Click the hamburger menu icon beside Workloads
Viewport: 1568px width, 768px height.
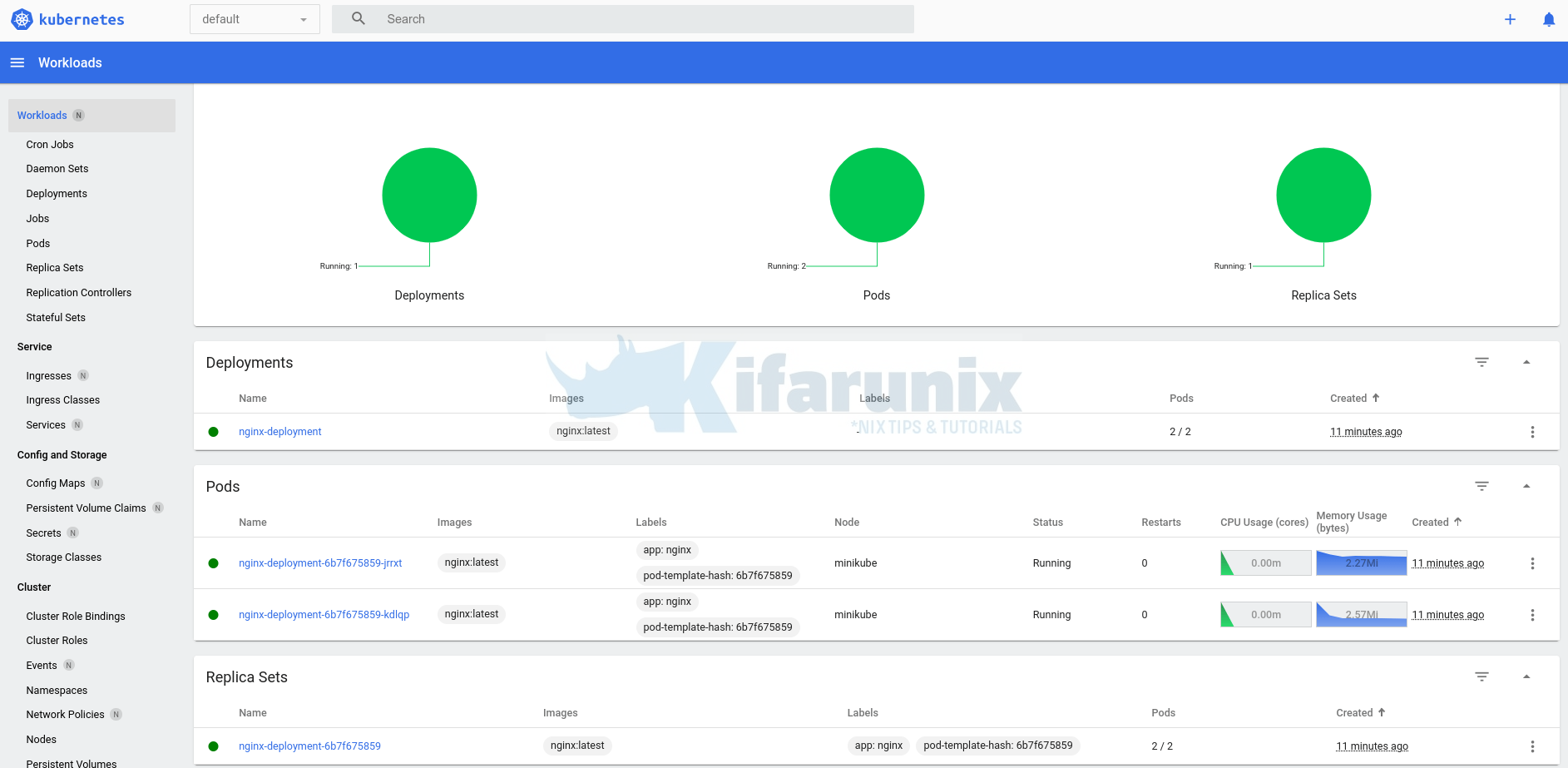17,62
